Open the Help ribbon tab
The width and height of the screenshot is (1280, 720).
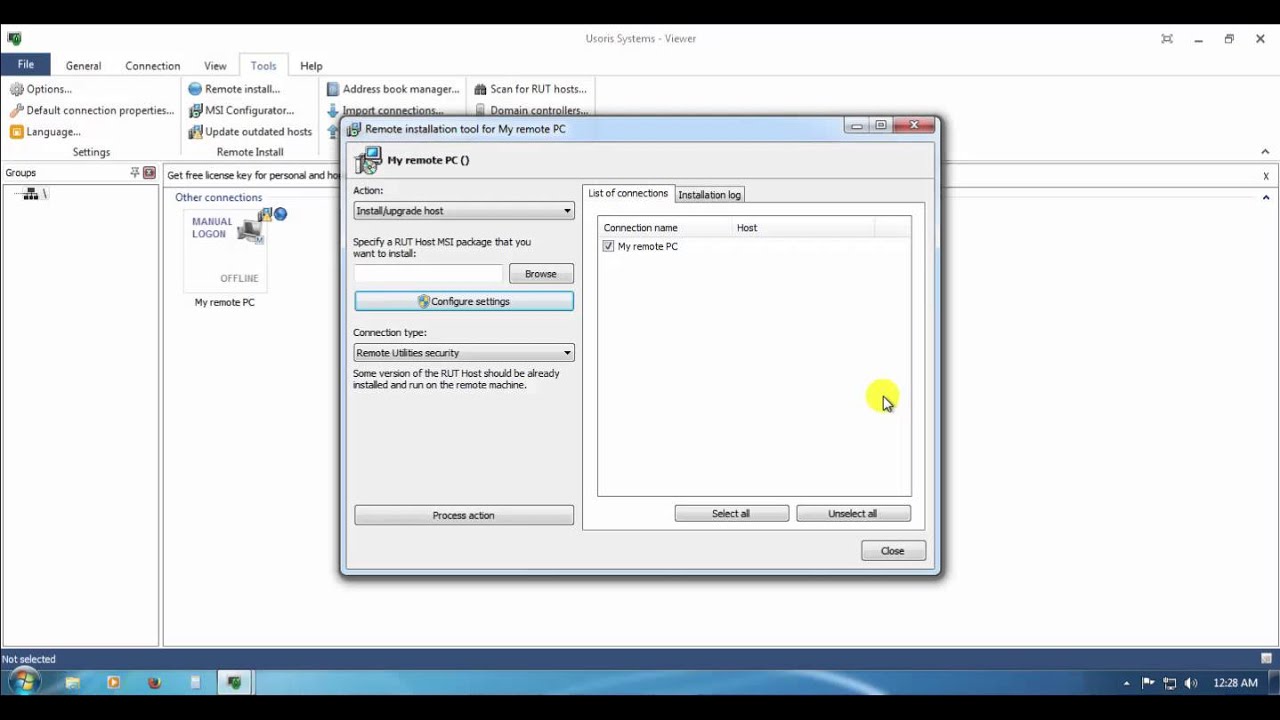pos(311,66)
